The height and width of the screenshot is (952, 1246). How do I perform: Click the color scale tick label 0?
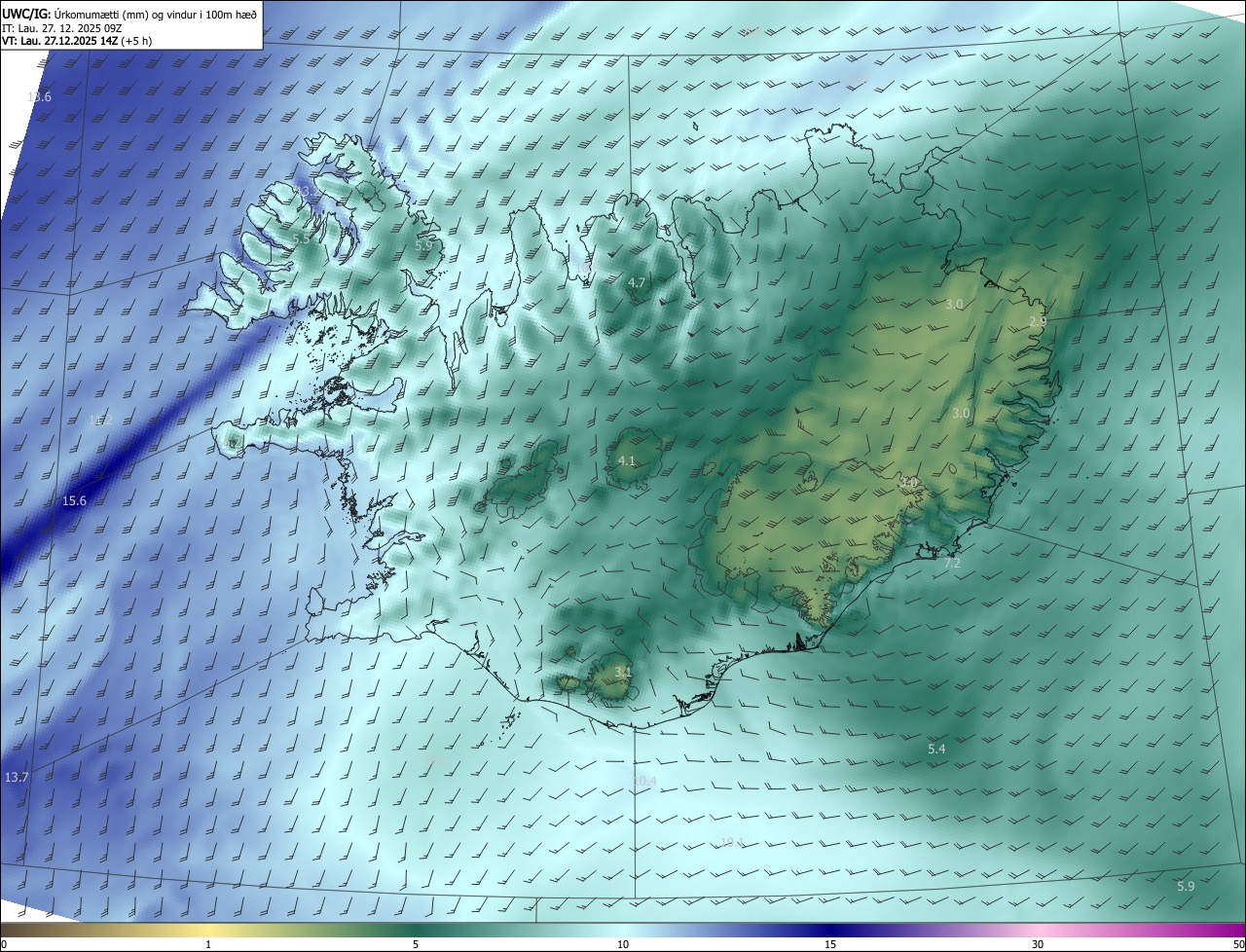pos(4,944)
